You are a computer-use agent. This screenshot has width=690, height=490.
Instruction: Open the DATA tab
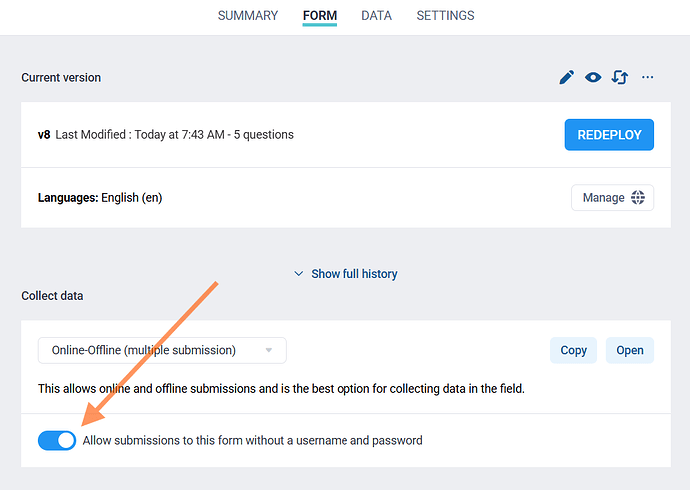[376, 16]
